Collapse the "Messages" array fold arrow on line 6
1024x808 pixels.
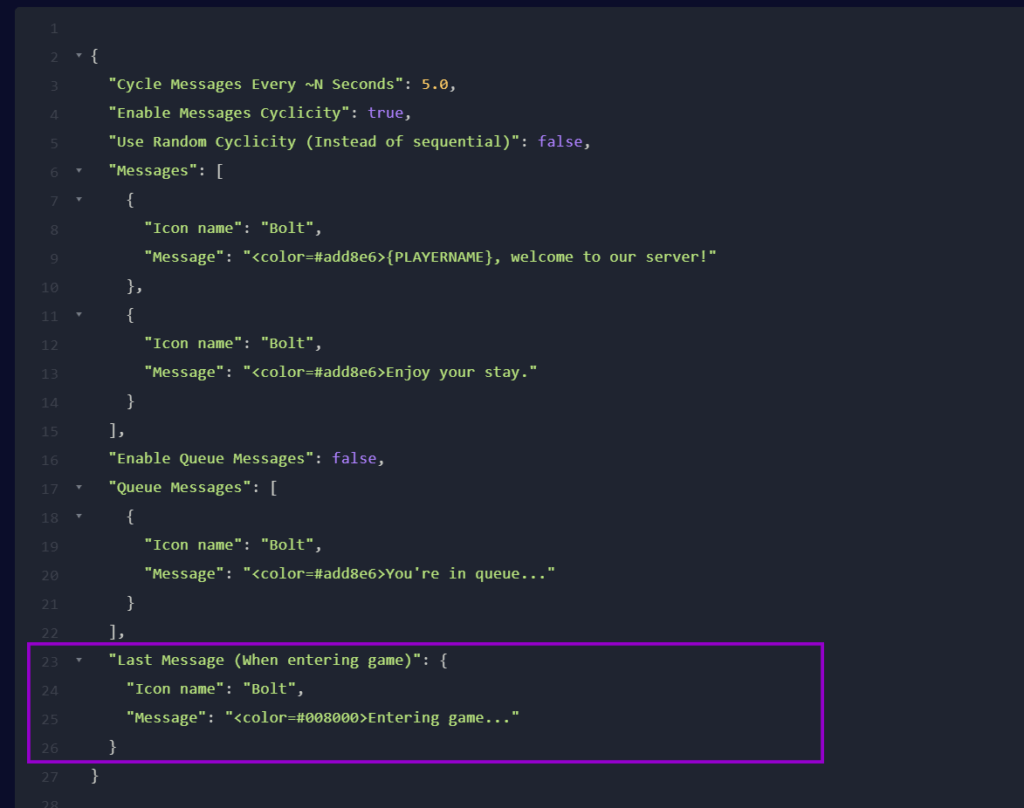pyautogui.click(x=78, y=170)
